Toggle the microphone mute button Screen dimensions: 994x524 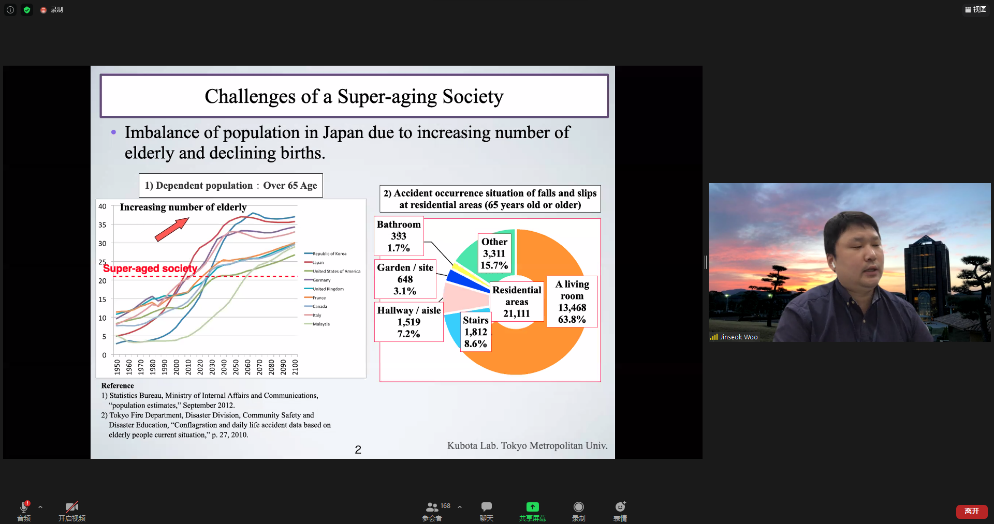pyautogui.click(x=23, y=508)
